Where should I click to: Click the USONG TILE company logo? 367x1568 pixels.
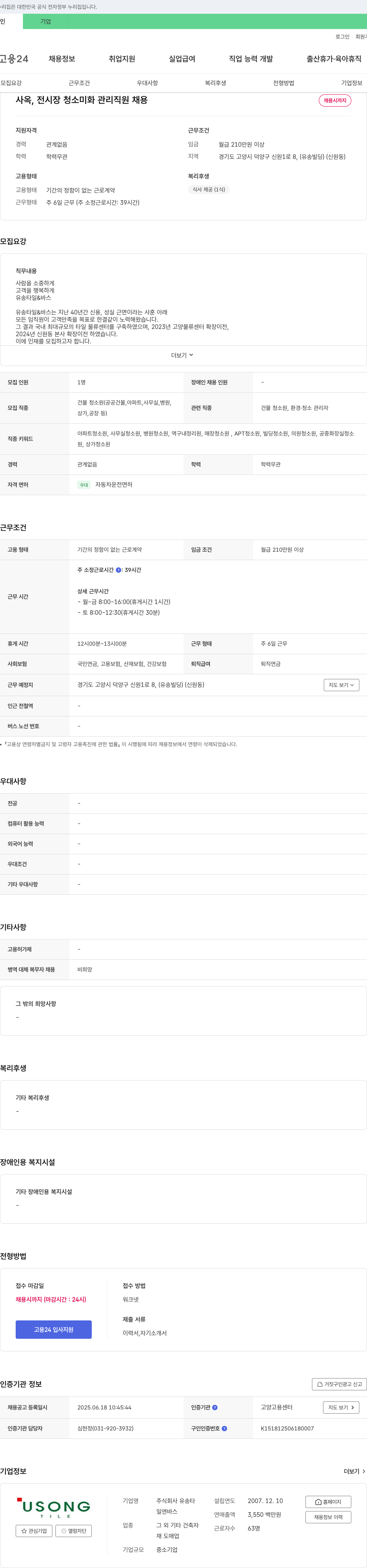54,1508
